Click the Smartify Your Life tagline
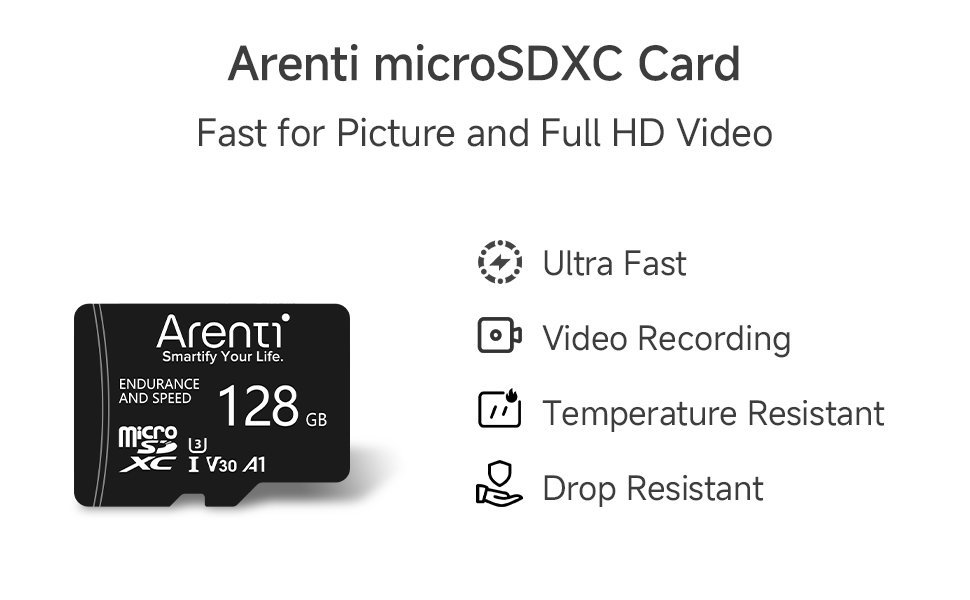970x600 pixels. point(223,356)
